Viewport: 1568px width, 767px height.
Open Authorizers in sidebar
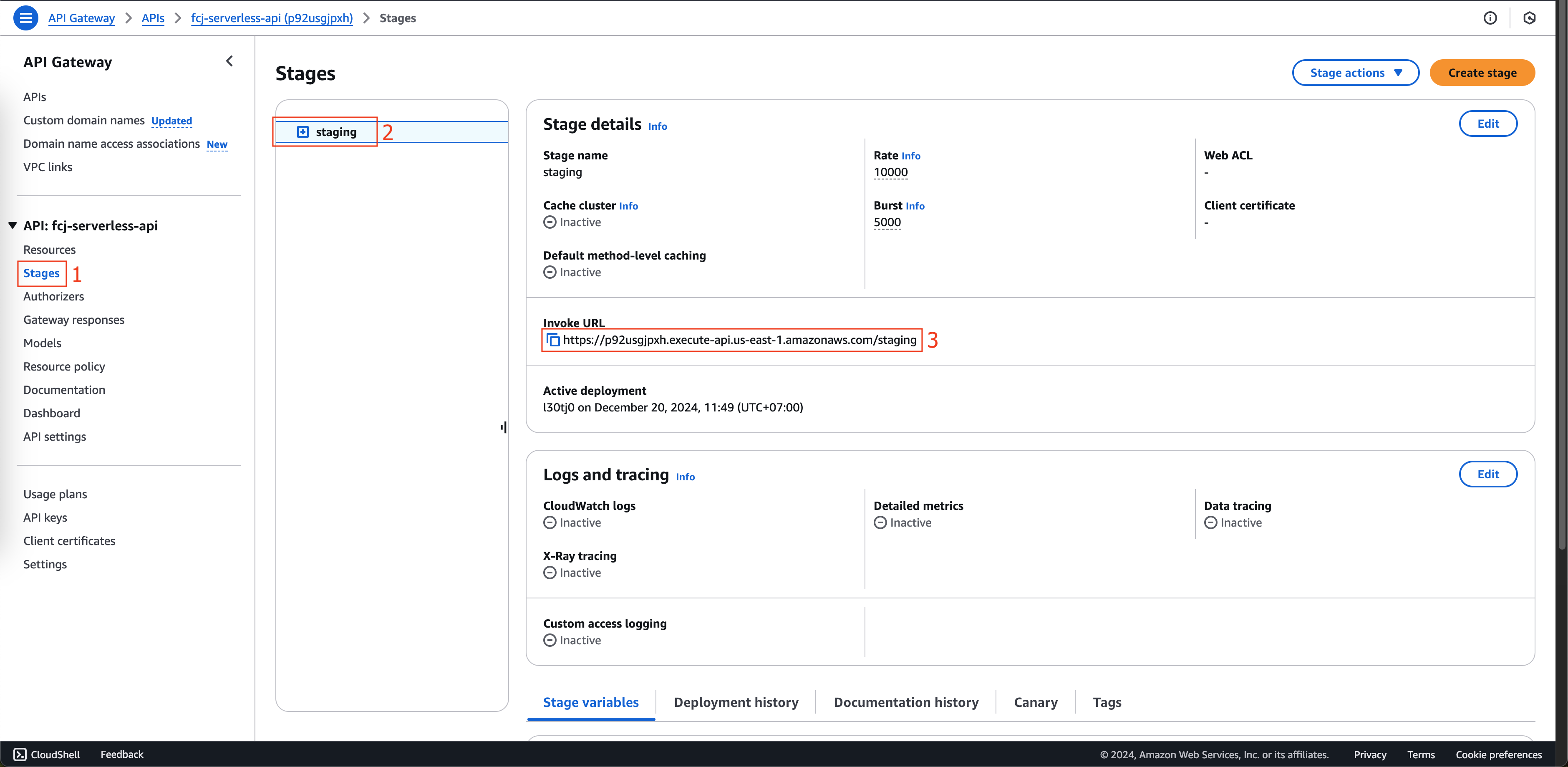53,296
